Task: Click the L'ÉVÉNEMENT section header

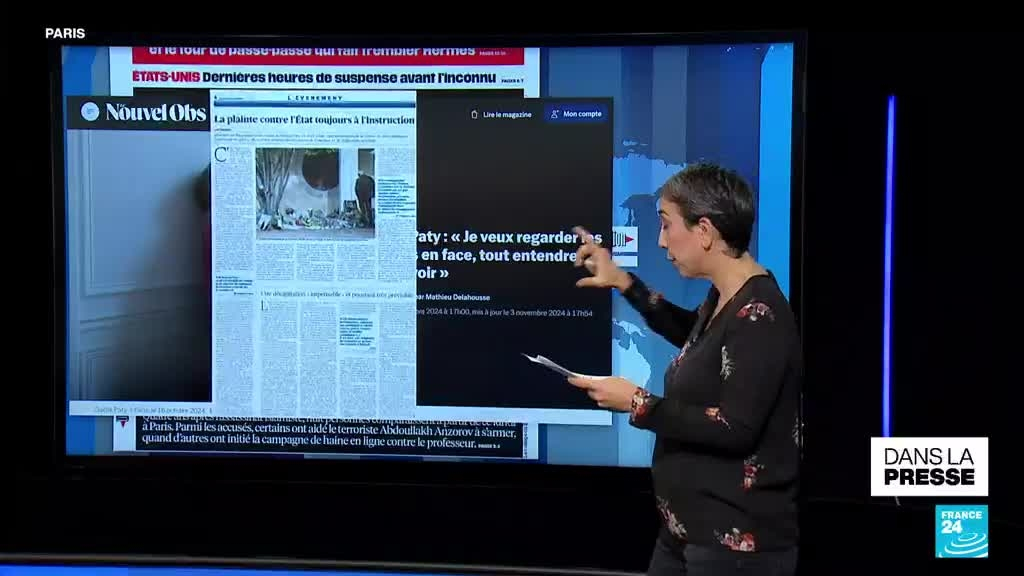Action: (315, 98)
